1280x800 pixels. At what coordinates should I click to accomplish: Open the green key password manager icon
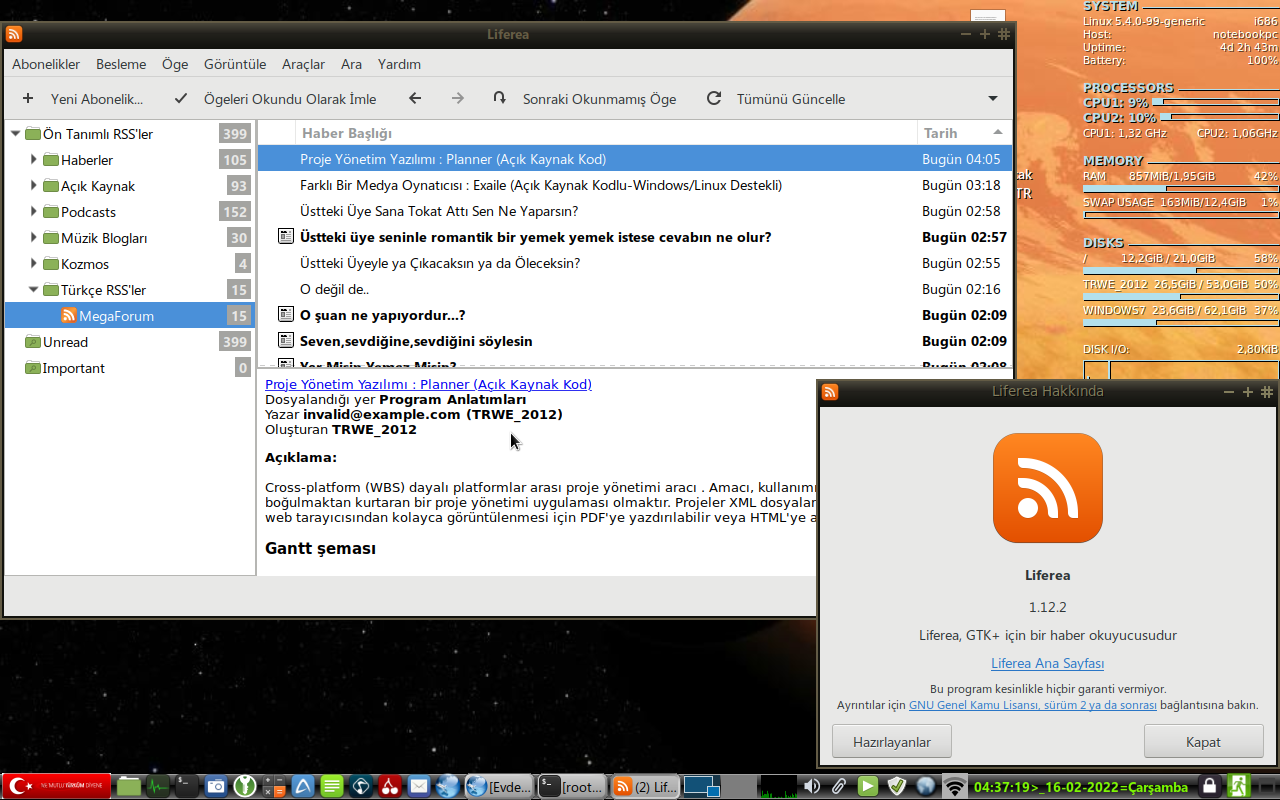tap(245, 786)
